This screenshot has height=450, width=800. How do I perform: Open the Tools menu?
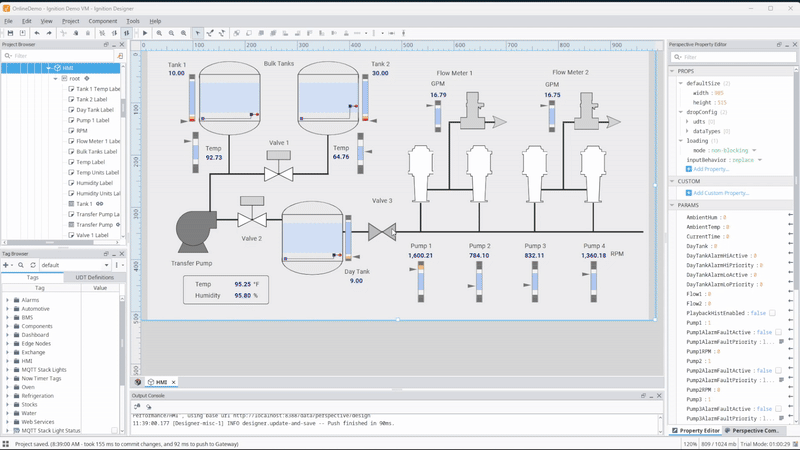tap(133, 21)
